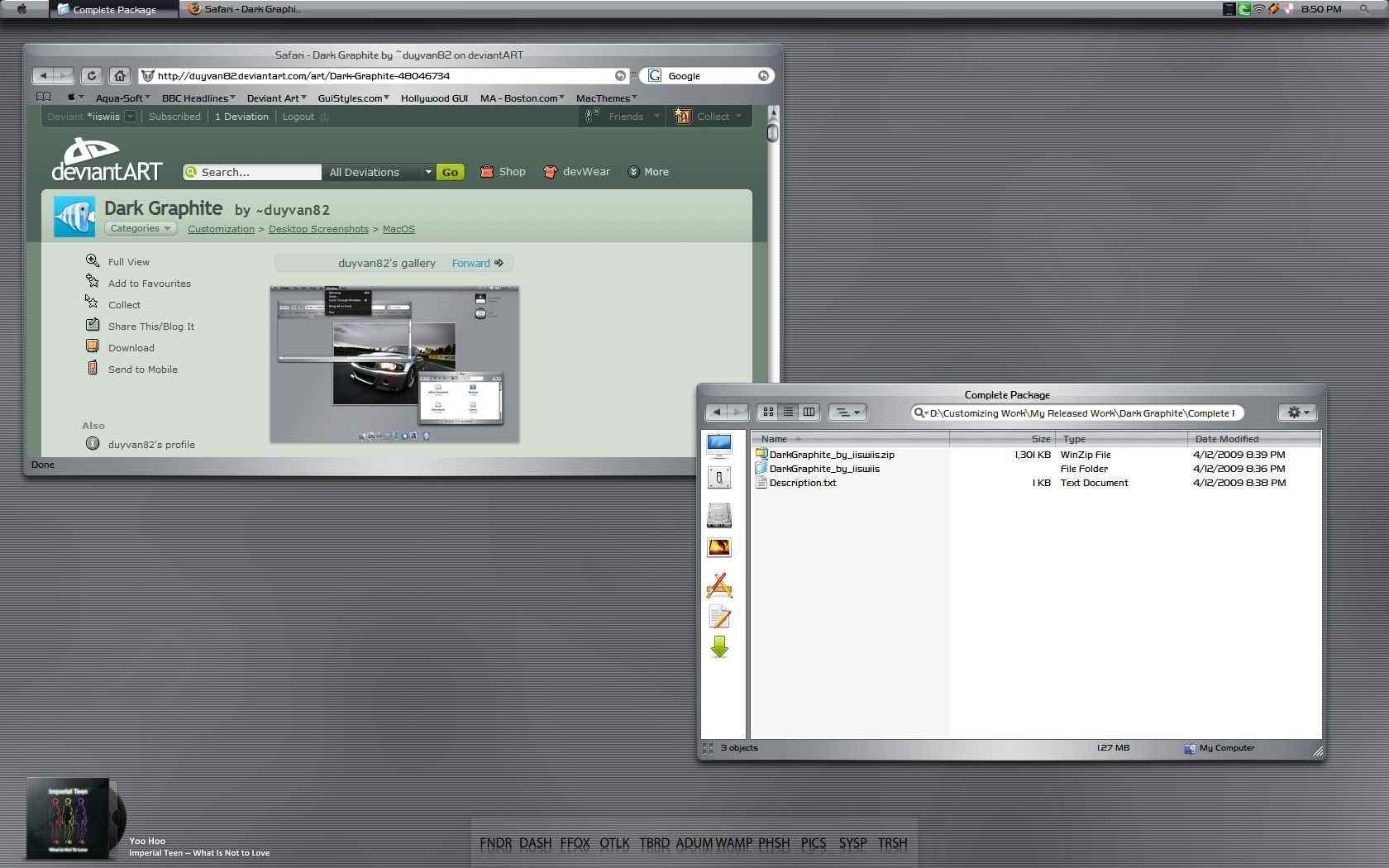This screenshot has height=868, width=1389.
Task: Follow the Desktop Screenshots category link
Action: (x=318, y=229)
